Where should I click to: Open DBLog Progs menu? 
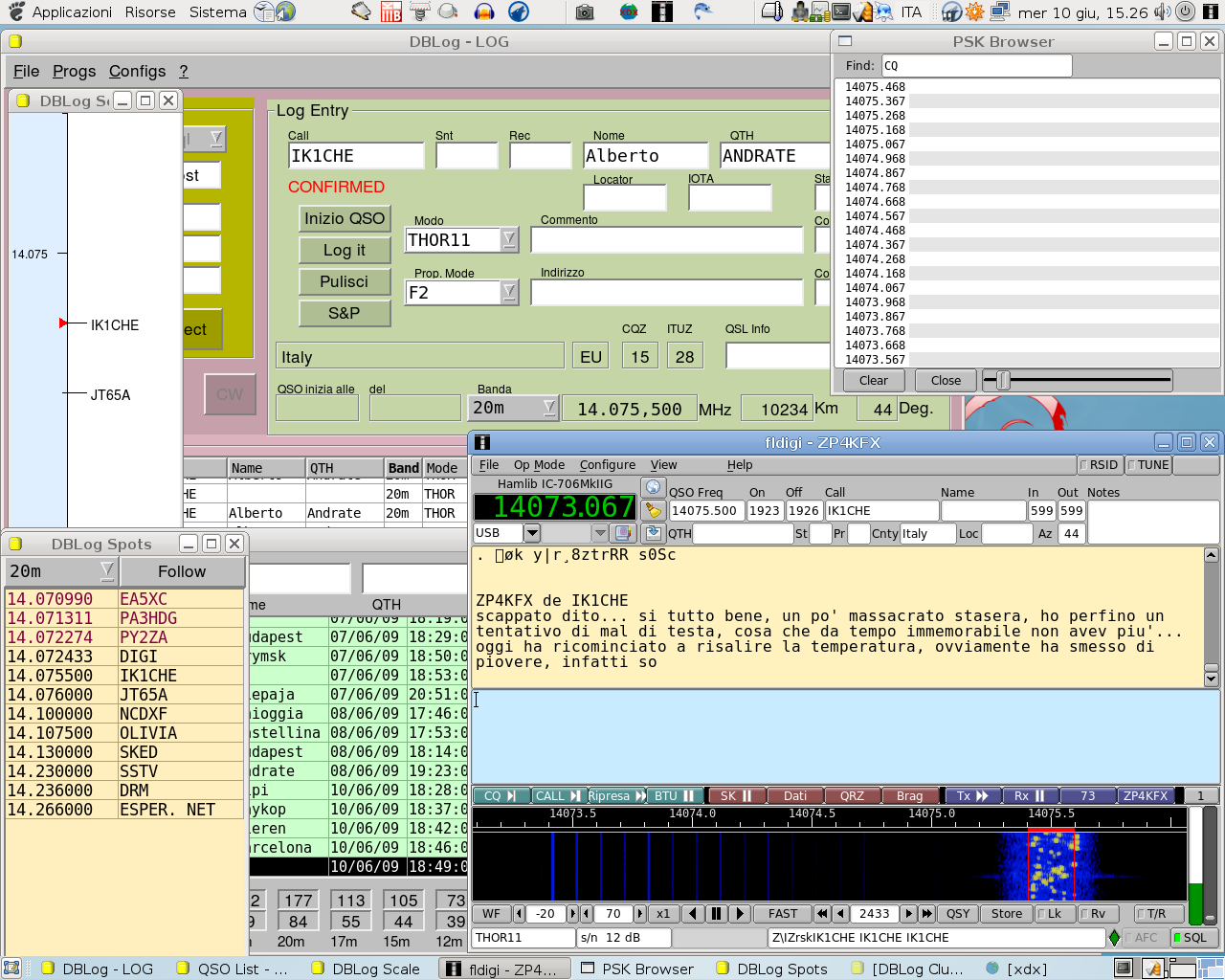click(74, 71)
